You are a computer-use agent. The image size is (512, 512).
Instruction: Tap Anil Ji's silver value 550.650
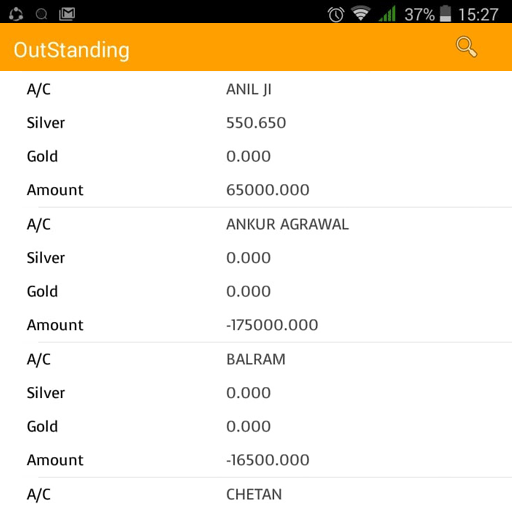256,123
